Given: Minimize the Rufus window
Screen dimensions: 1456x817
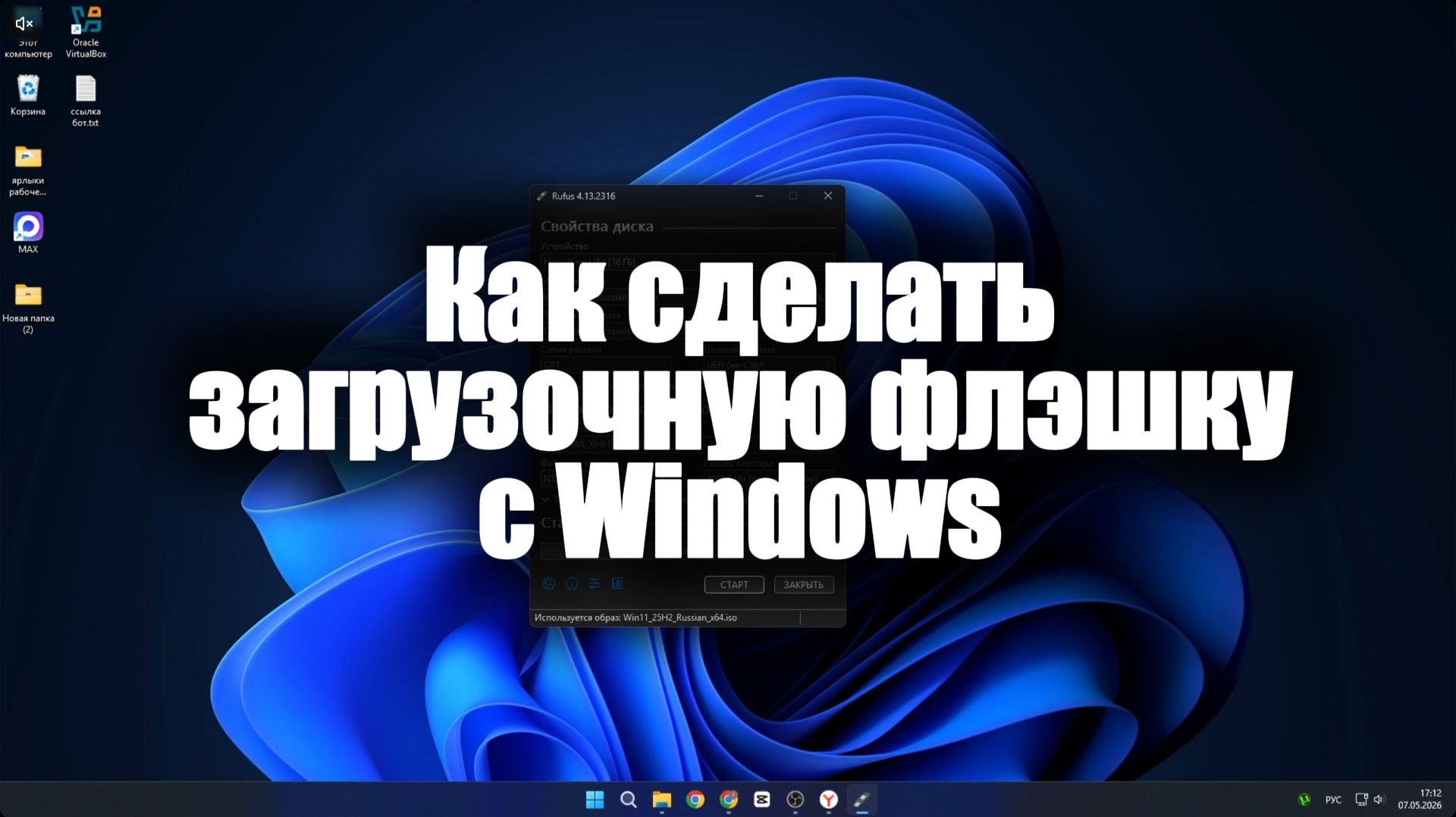Looking at the screenshot, I should tap(758, 196).
